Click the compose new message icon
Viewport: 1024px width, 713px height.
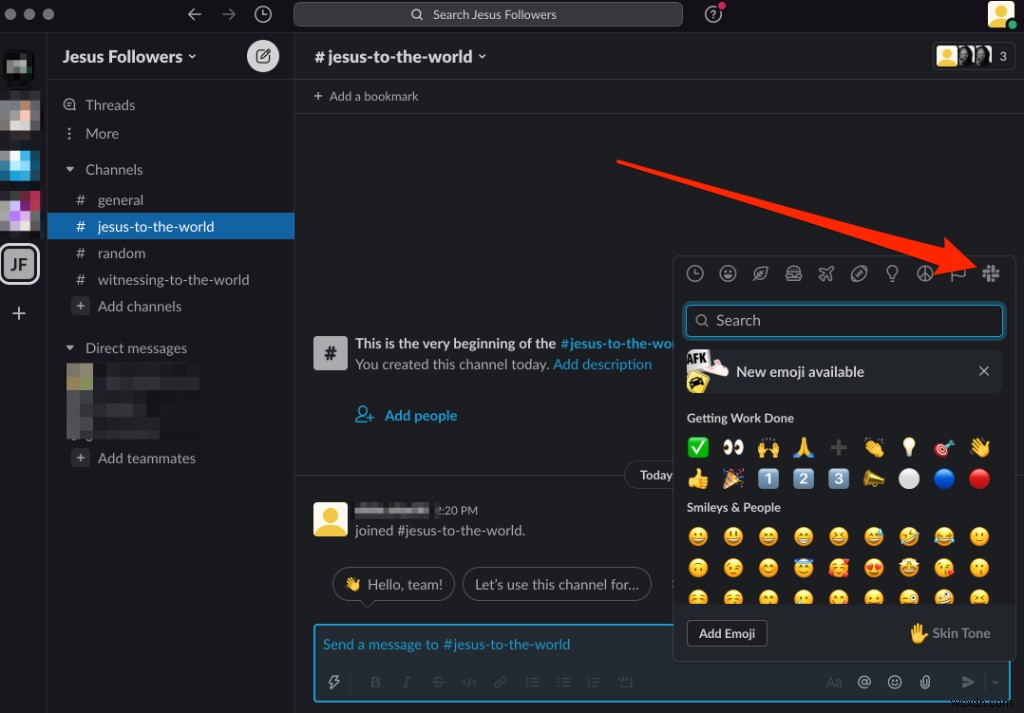(x=263, y=56)
